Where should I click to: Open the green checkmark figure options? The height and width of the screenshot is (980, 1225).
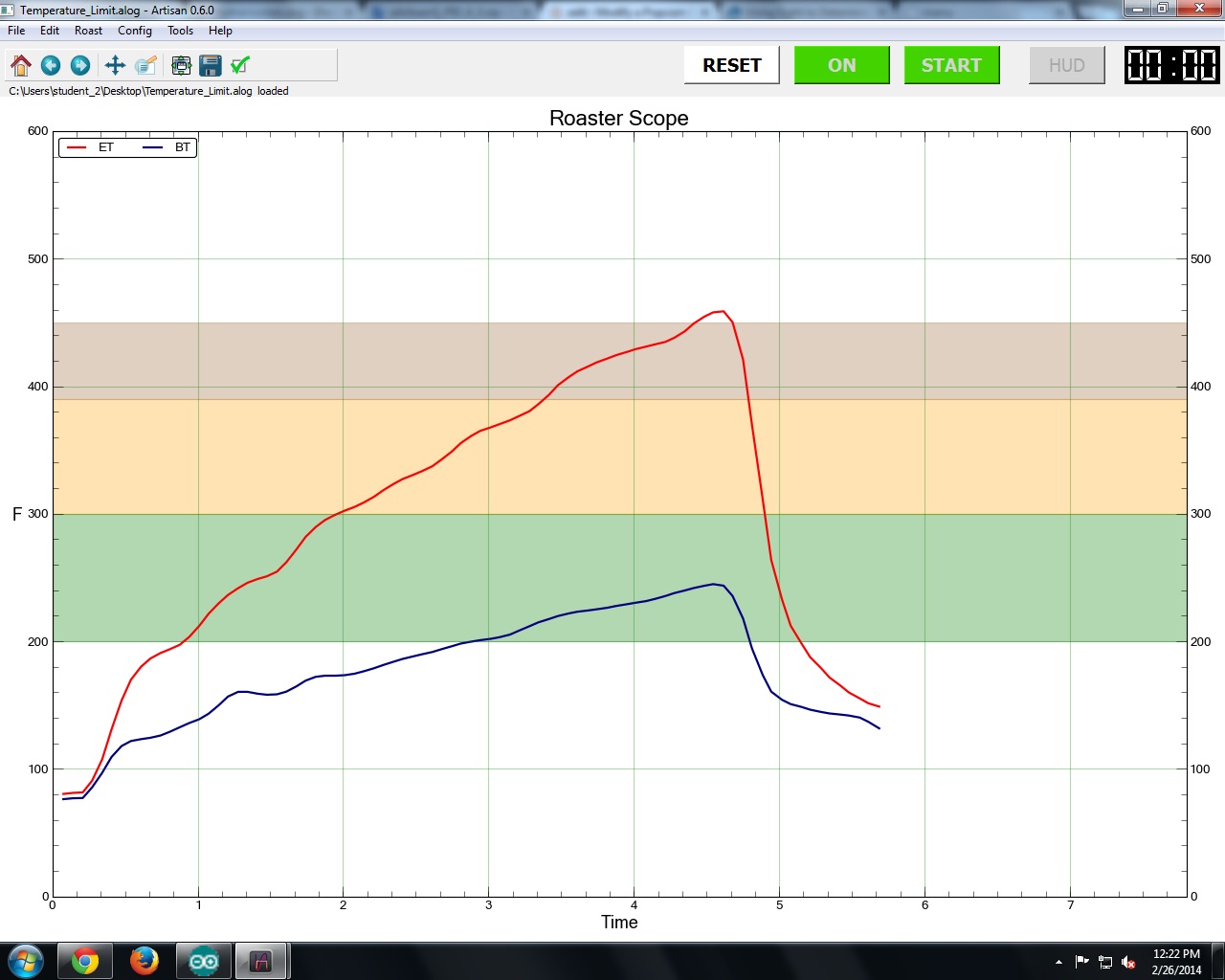click(240, 65)
